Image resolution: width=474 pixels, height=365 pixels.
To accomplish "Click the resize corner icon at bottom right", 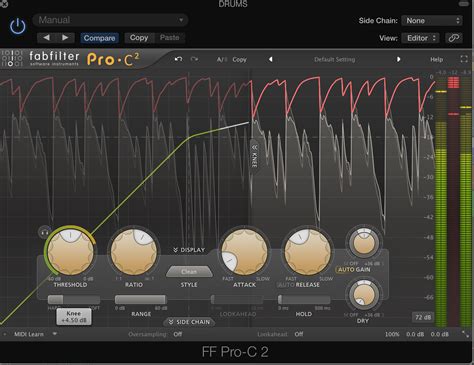I will coord(465,334).
